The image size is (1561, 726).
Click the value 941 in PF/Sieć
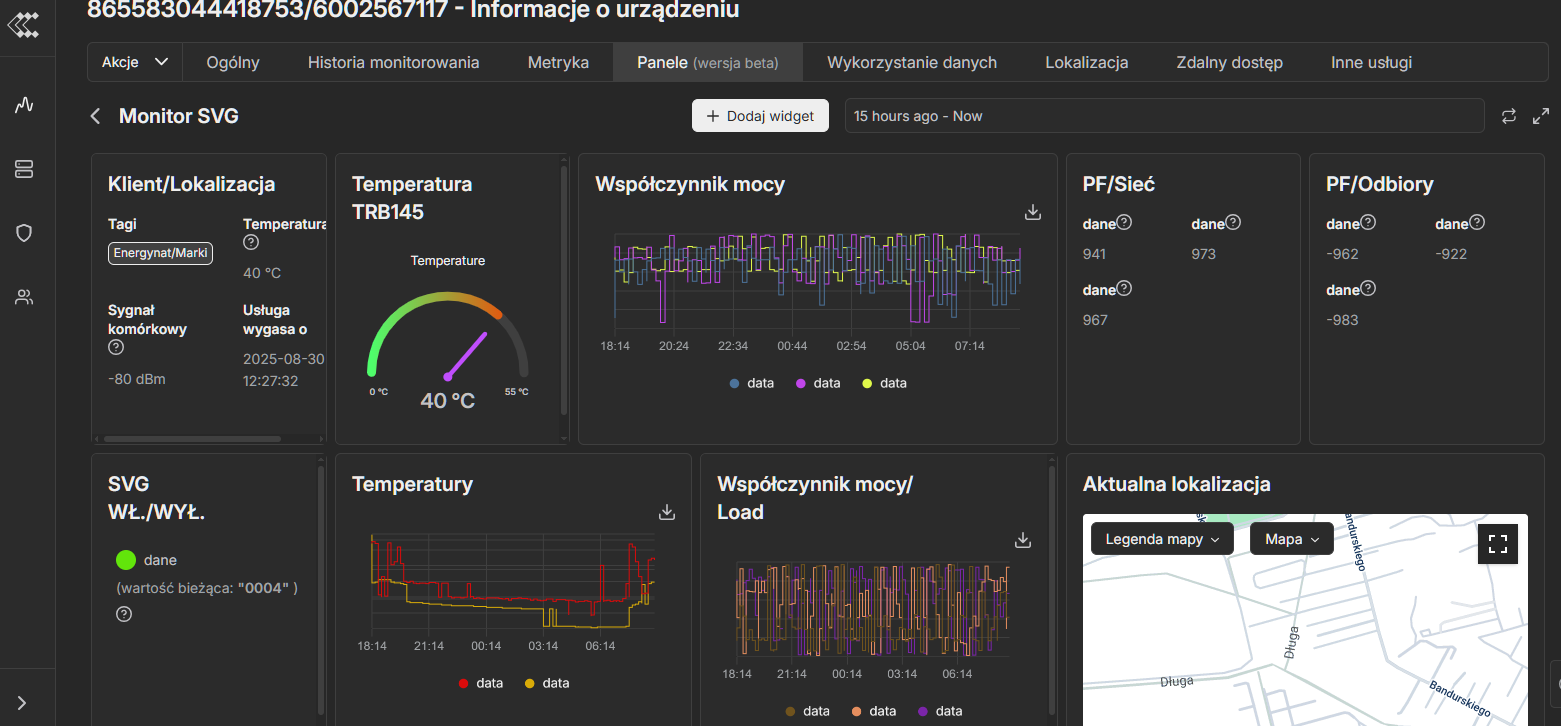tap(1095, 254)
